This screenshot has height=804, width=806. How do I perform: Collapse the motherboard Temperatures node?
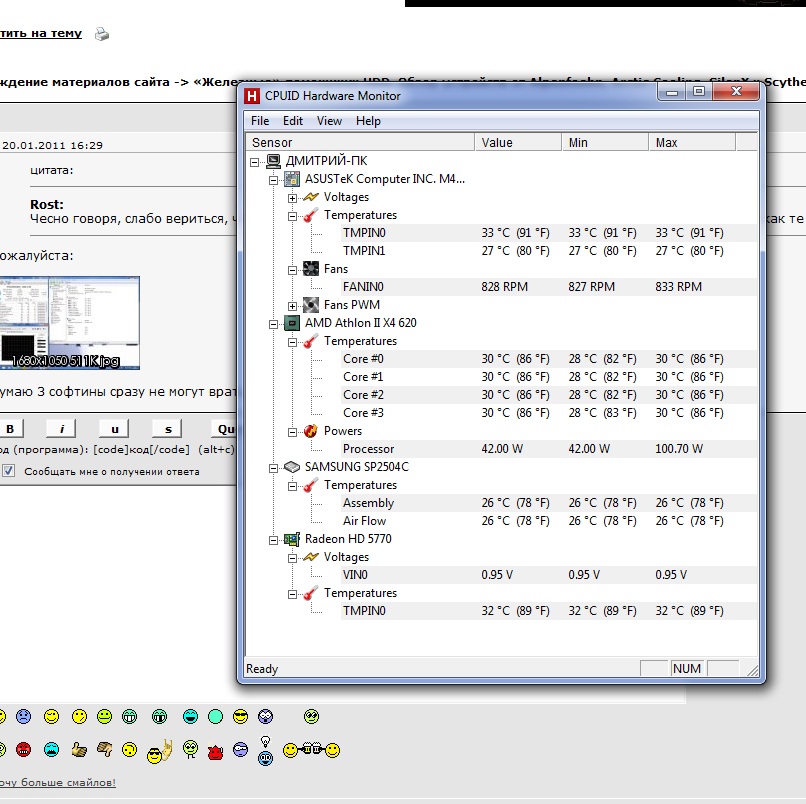(292, 216)
